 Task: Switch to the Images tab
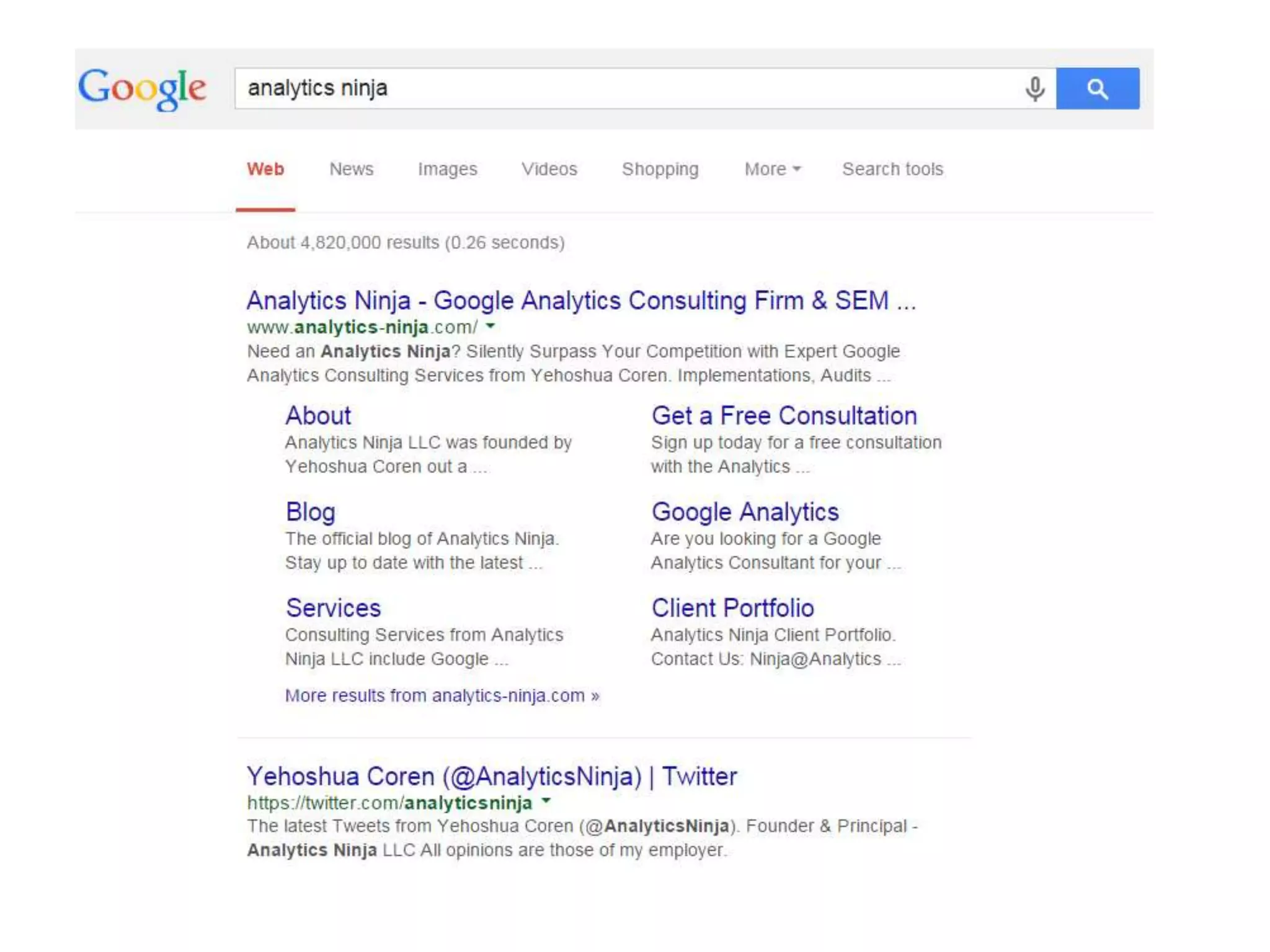tap(447, 169)
